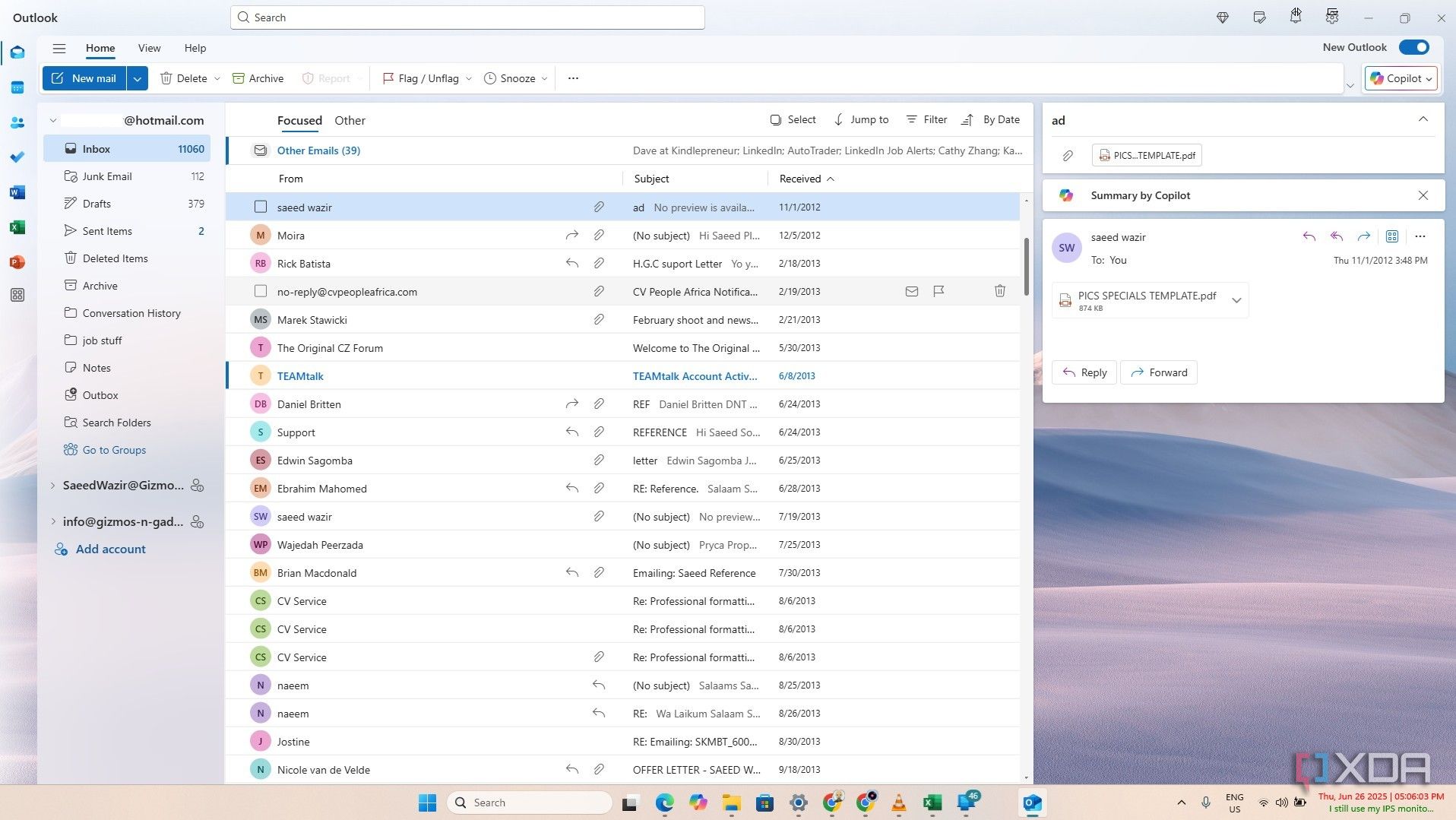The width and height of the screenshot is (1456, 820).
Task: Expand the SaeedWazir@Gizmo account tree
Action: (x=52, y=485)
